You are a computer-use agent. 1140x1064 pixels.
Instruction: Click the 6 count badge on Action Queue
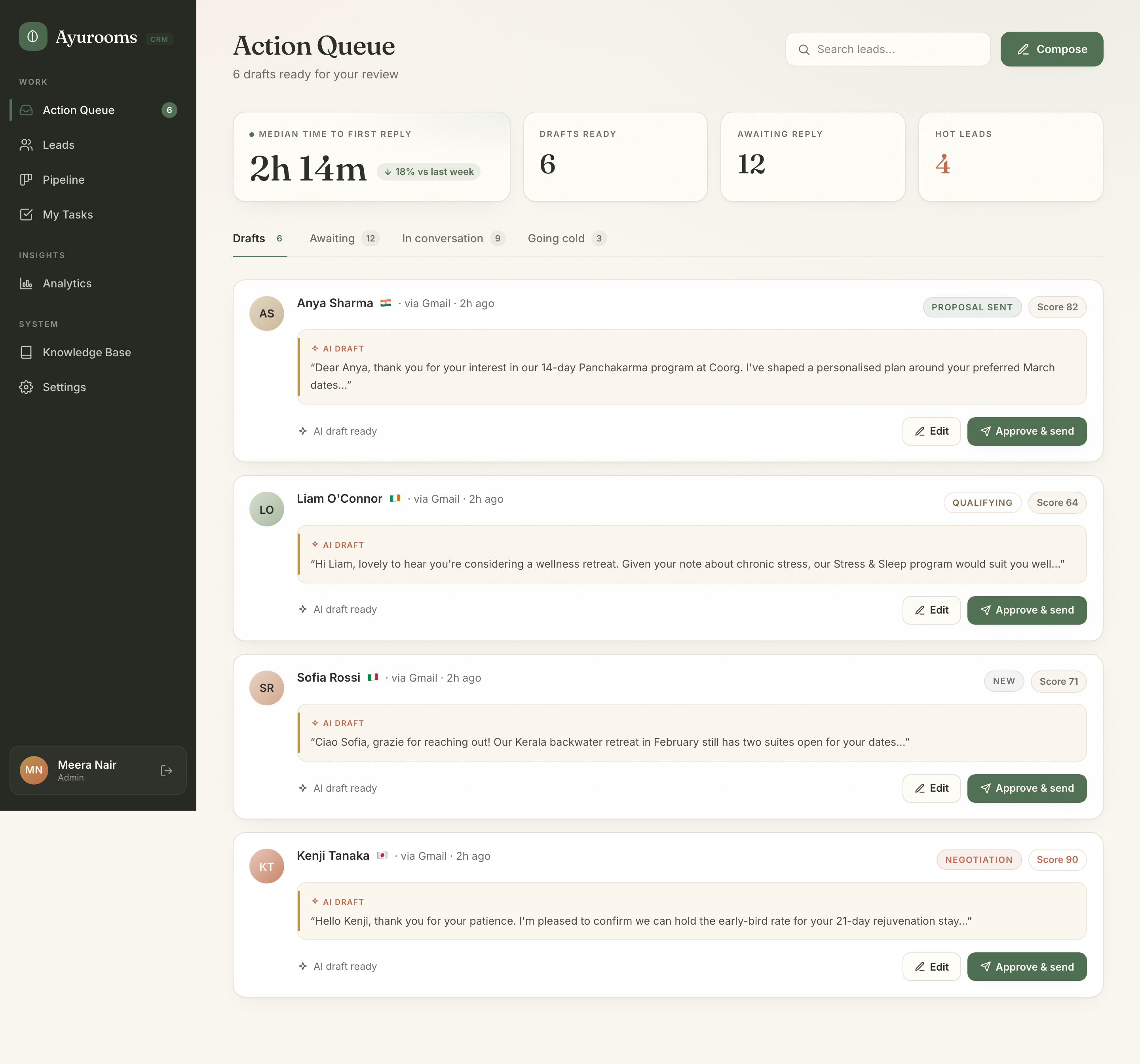[x=169, y=110]
